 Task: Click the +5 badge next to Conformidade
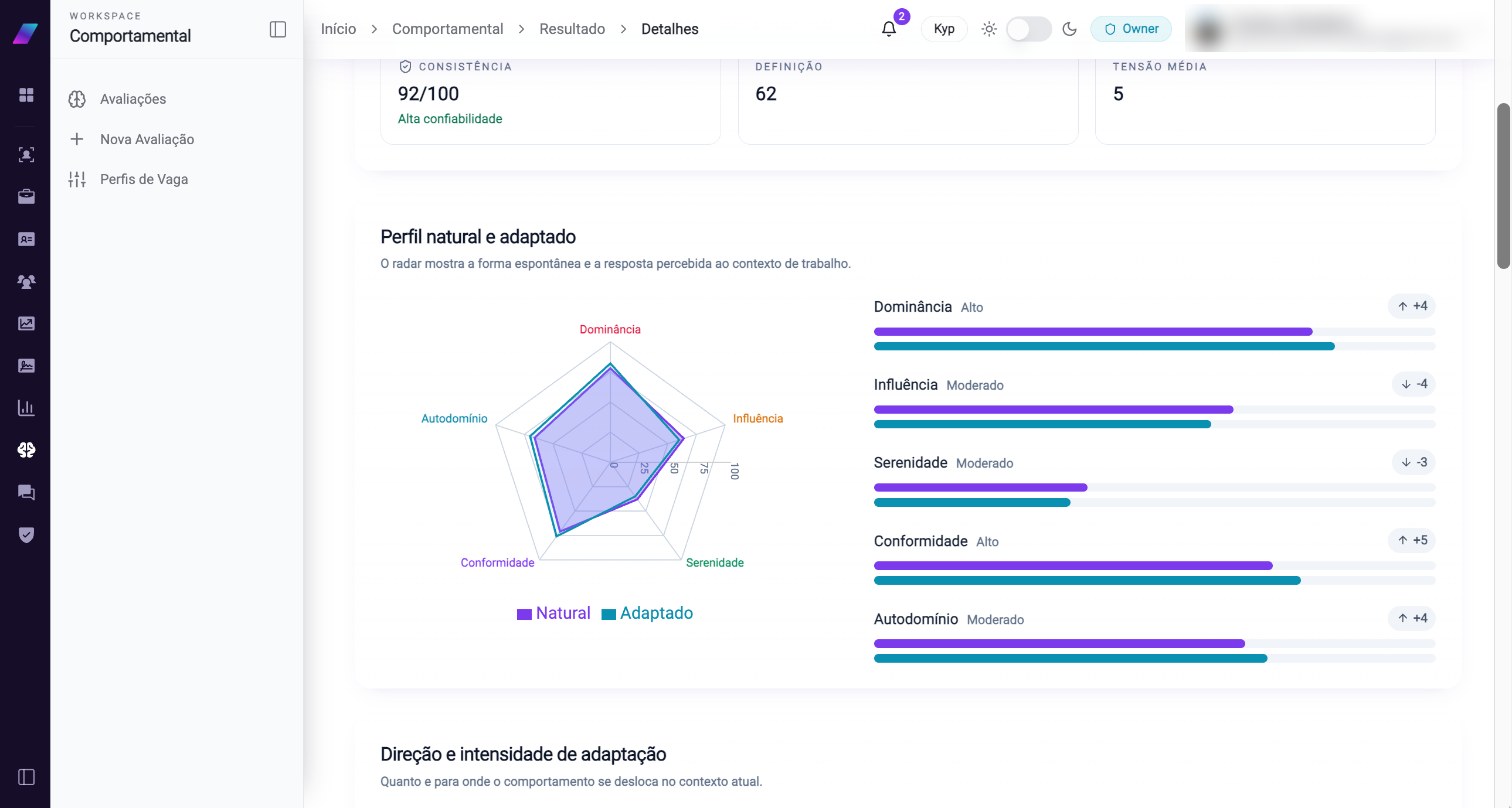(1413, 540)
